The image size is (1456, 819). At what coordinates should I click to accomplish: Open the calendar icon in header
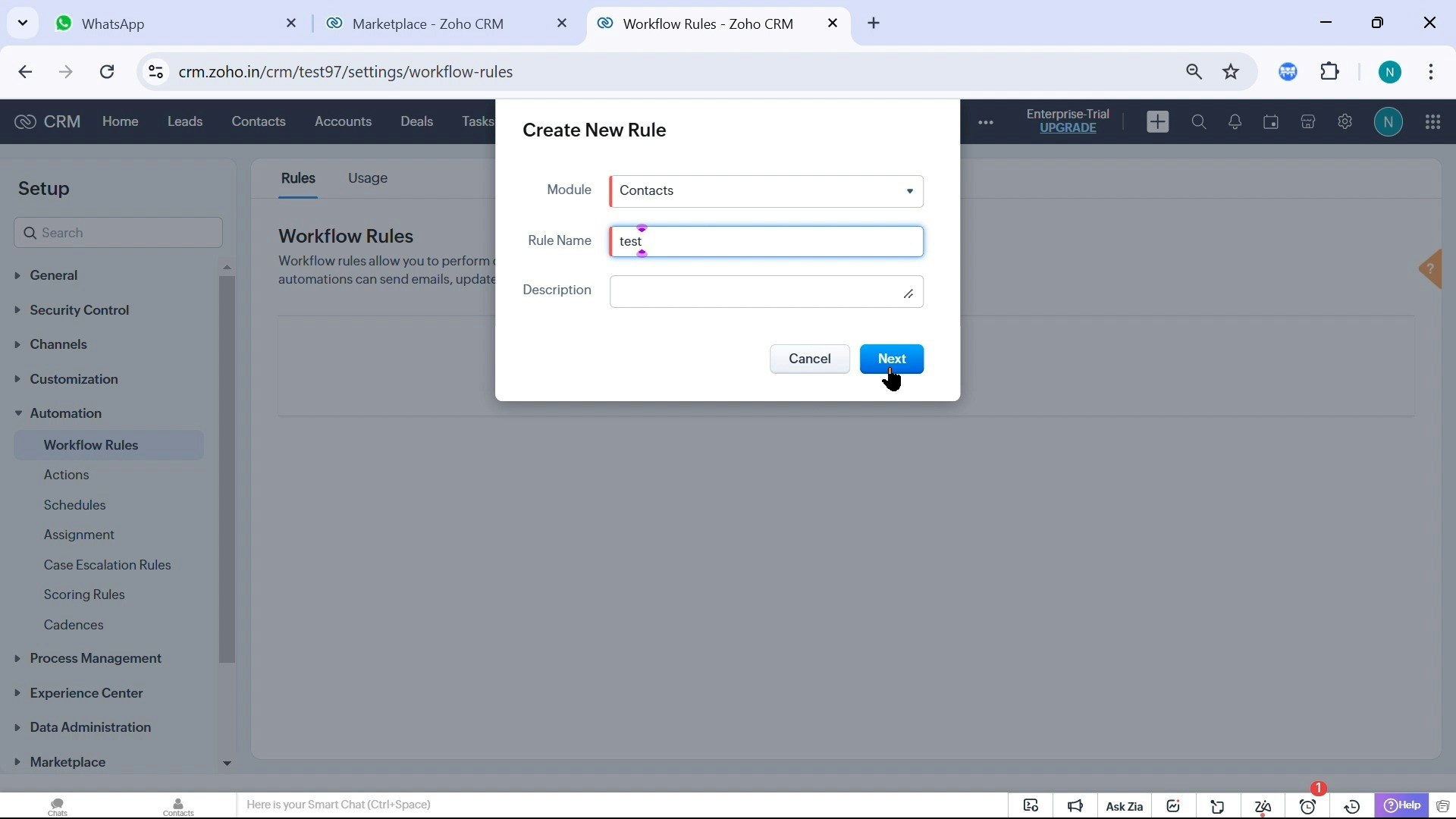(x=1271, y=122)
